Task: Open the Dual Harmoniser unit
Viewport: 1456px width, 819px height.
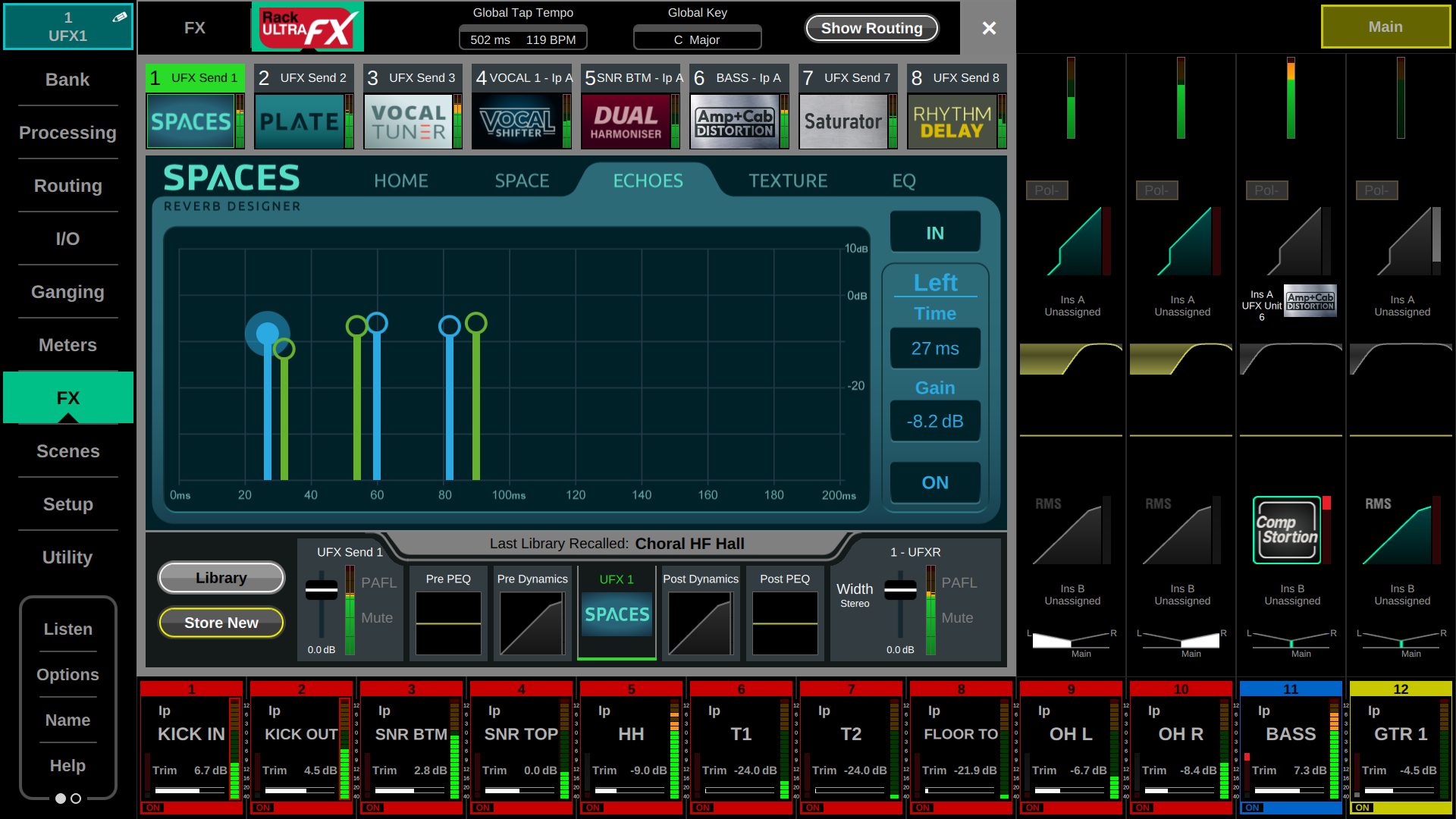Action: [626, 121]
